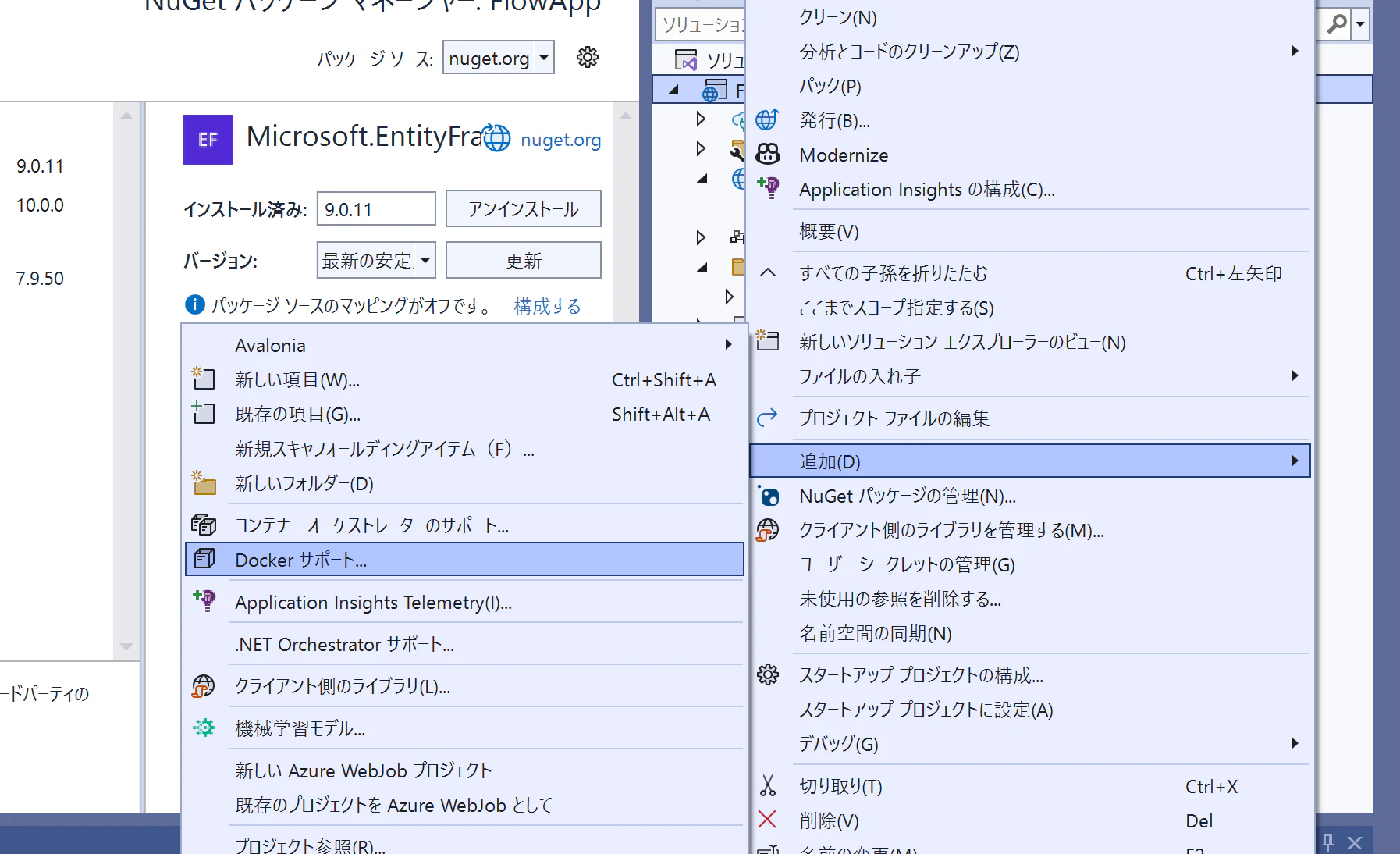Click the new folder icon beside 新しいフォルダー(D)

click(x=204, y=482)
